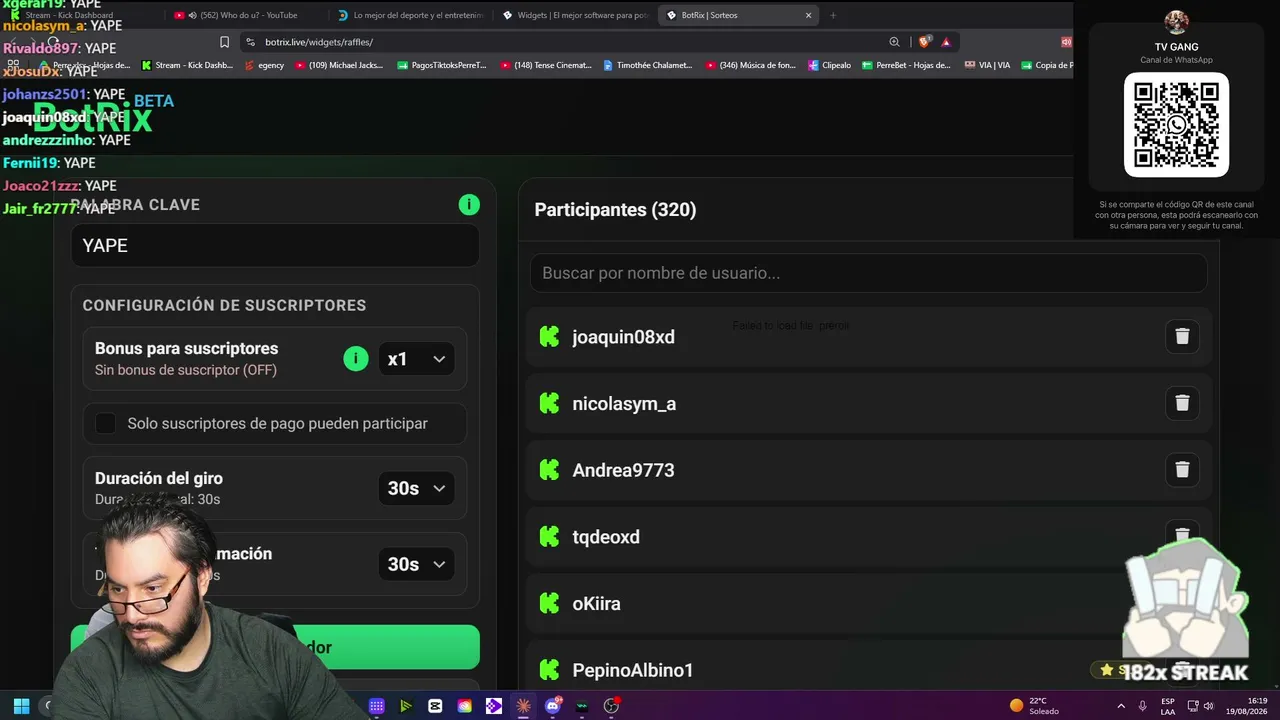Click the Kick logo next to Andrea9773
Screen dimensions: 1280x720
tap(549, 470)
